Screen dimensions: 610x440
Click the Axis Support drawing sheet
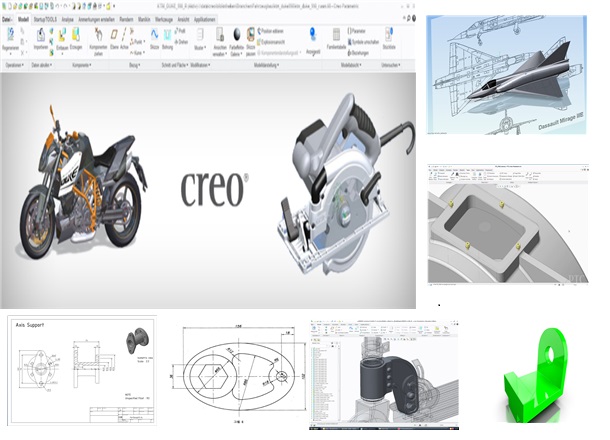coord(82,370)
